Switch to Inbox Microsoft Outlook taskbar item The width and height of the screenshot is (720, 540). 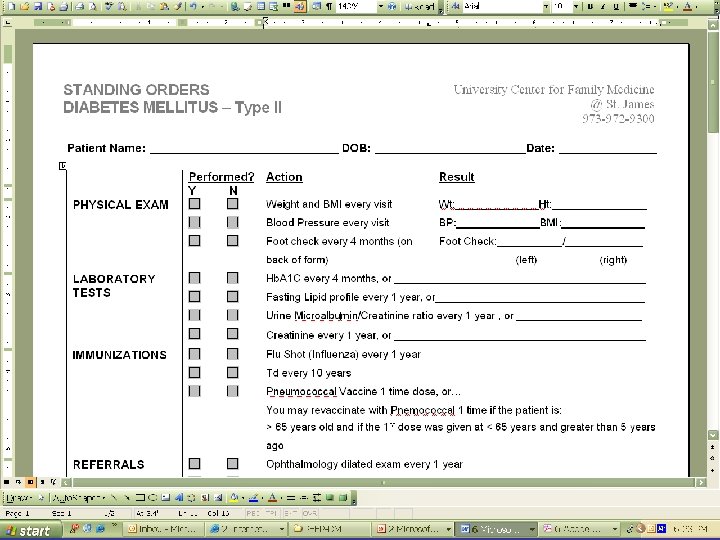click(x=164, y=529)
